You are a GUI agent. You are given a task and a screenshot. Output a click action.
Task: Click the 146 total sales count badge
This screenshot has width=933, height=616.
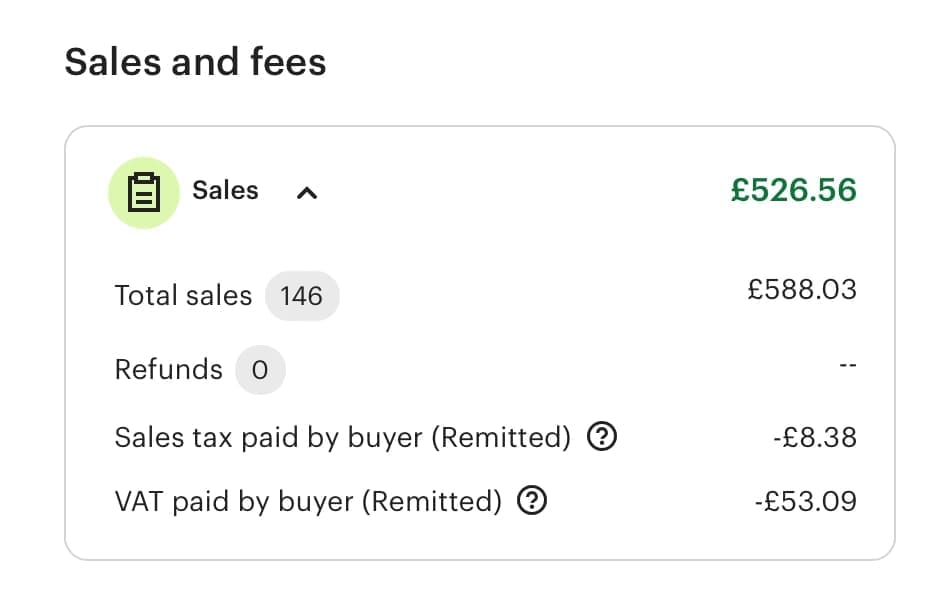302,296
